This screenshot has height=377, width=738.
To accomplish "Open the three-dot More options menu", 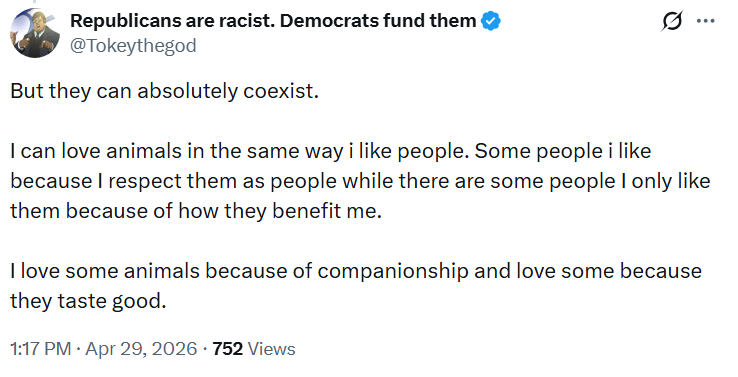I will click(706, 21).
